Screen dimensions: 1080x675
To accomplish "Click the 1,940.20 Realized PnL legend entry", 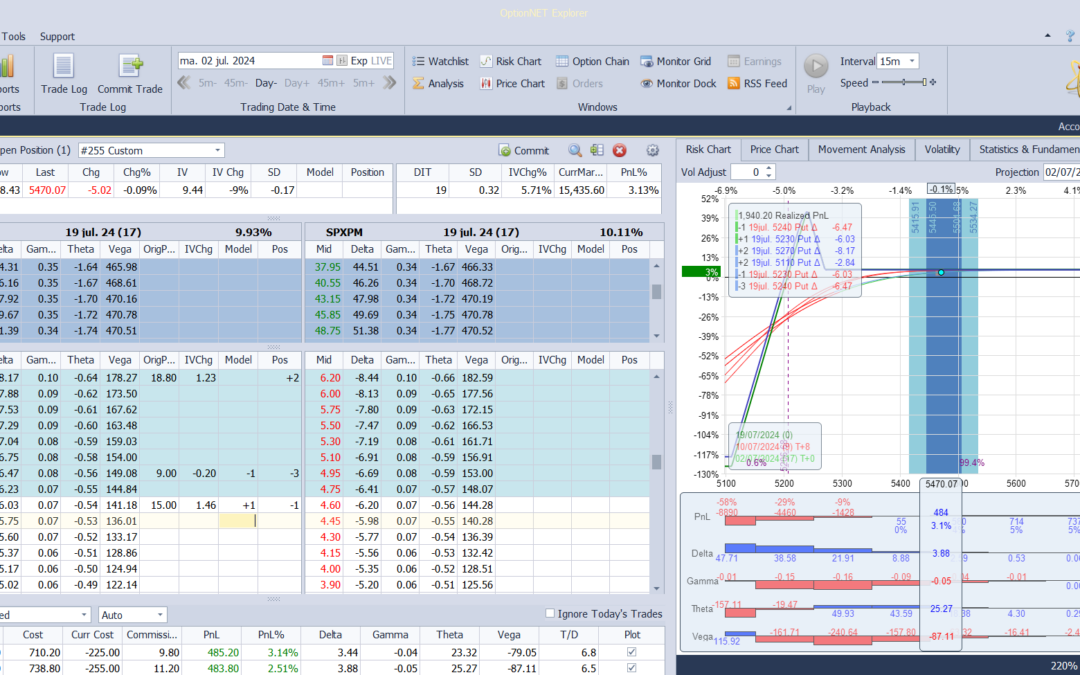I will tap(782, 216).
